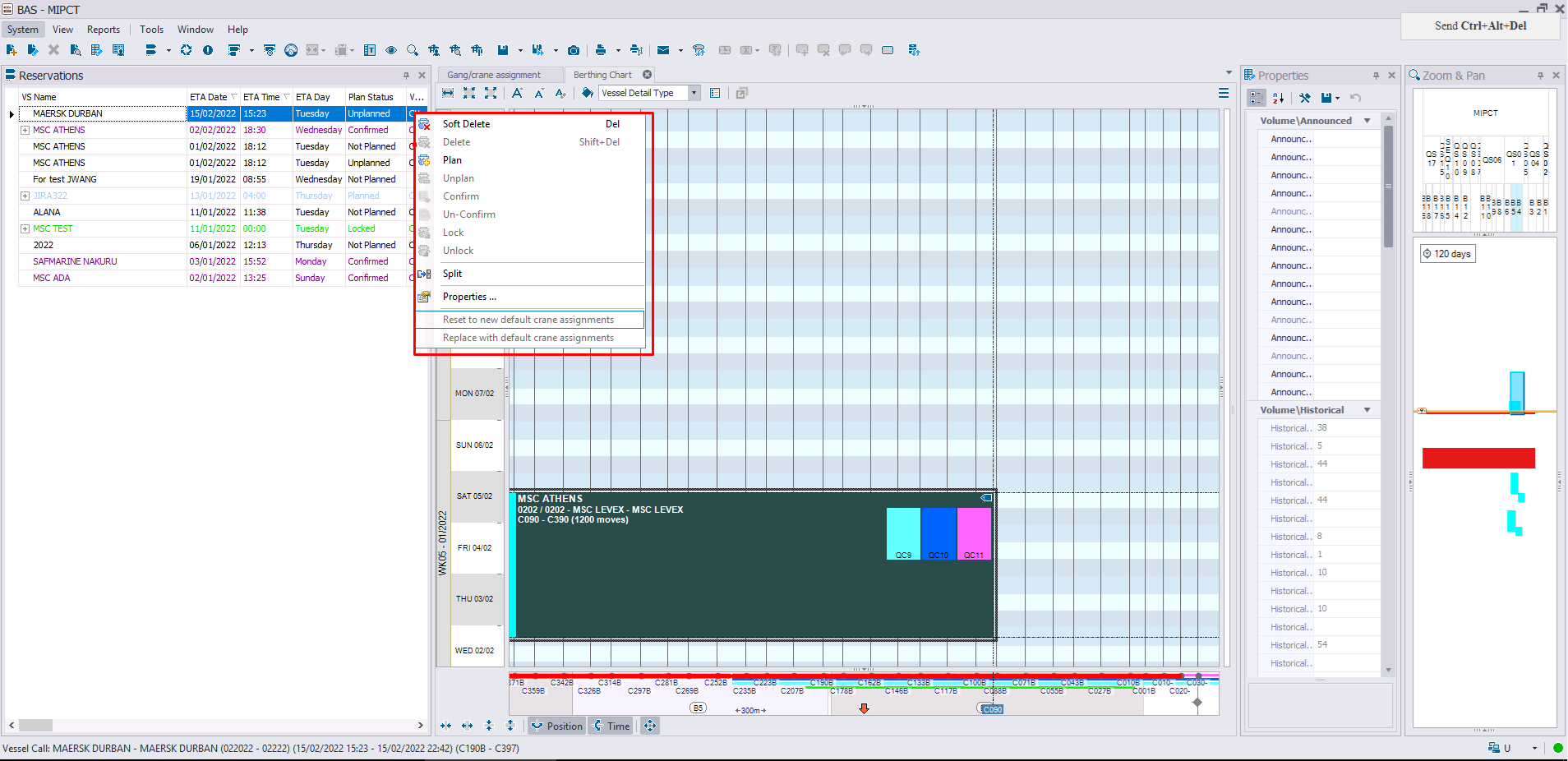1568x761 pixels.
Task: Click the camera snapshot icon in main toolbar
Action: click(574, 50)
